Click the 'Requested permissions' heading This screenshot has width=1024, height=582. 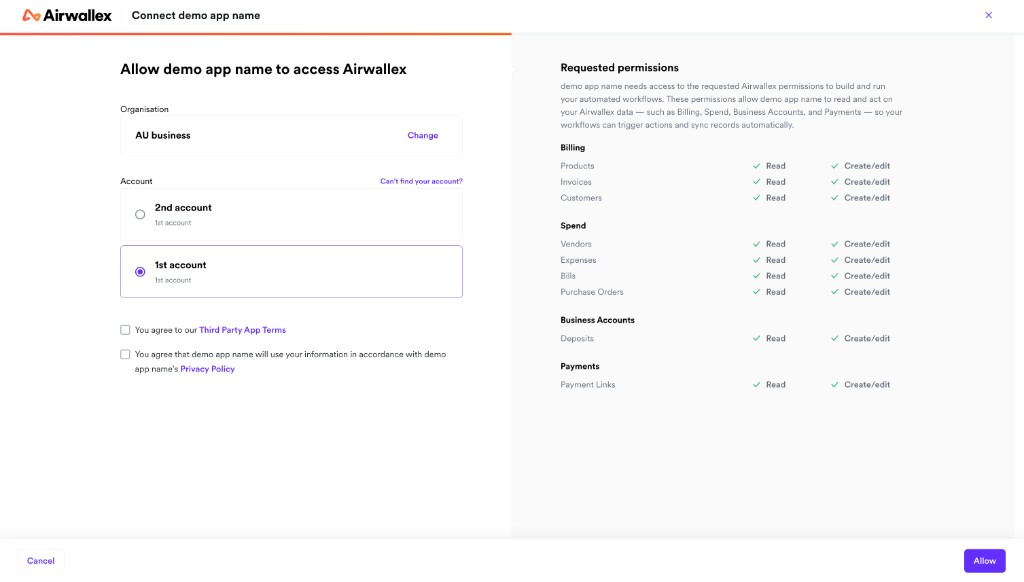[619, 67]
